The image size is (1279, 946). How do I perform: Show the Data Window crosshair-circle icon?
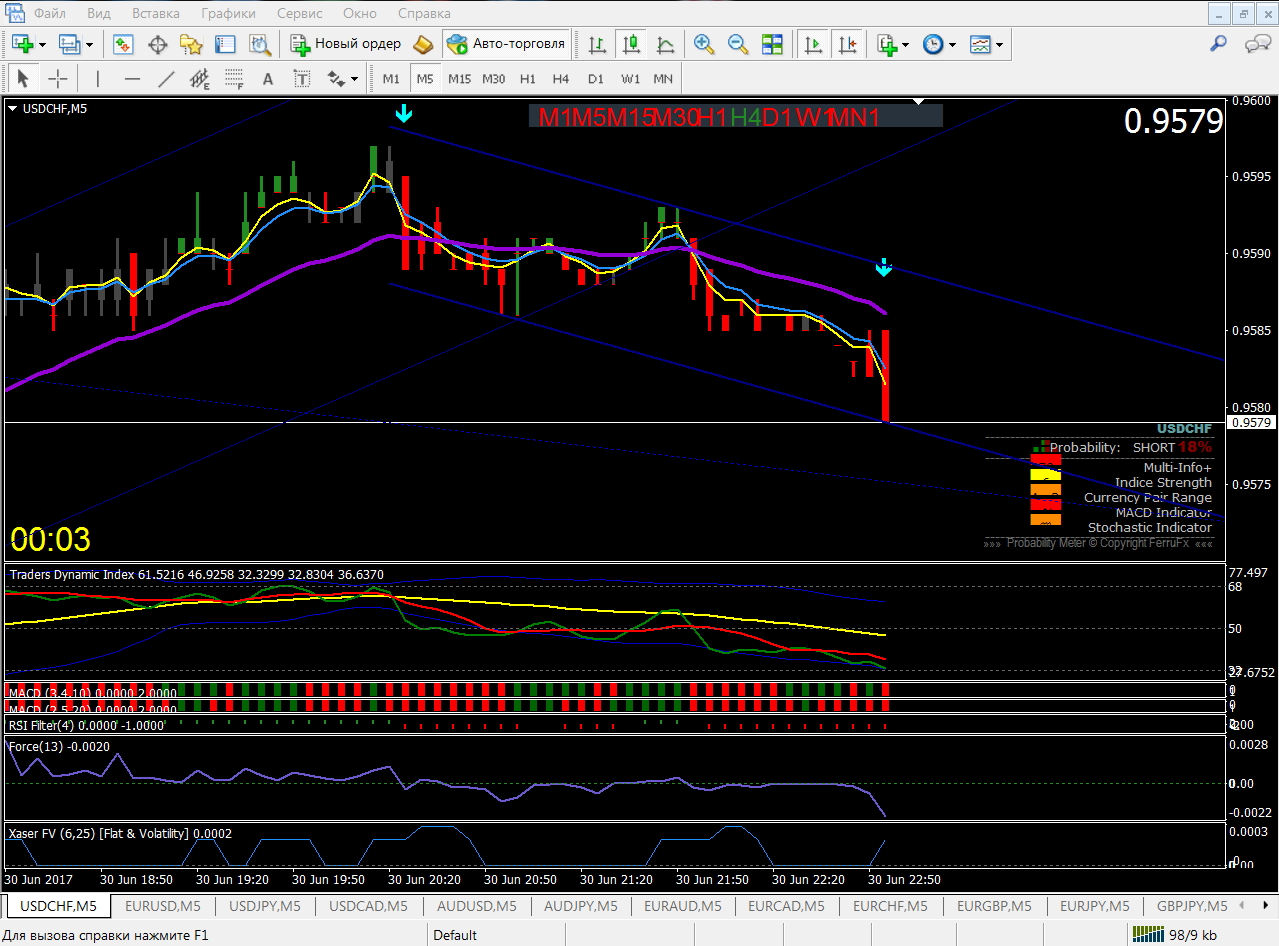click(157, 44)
